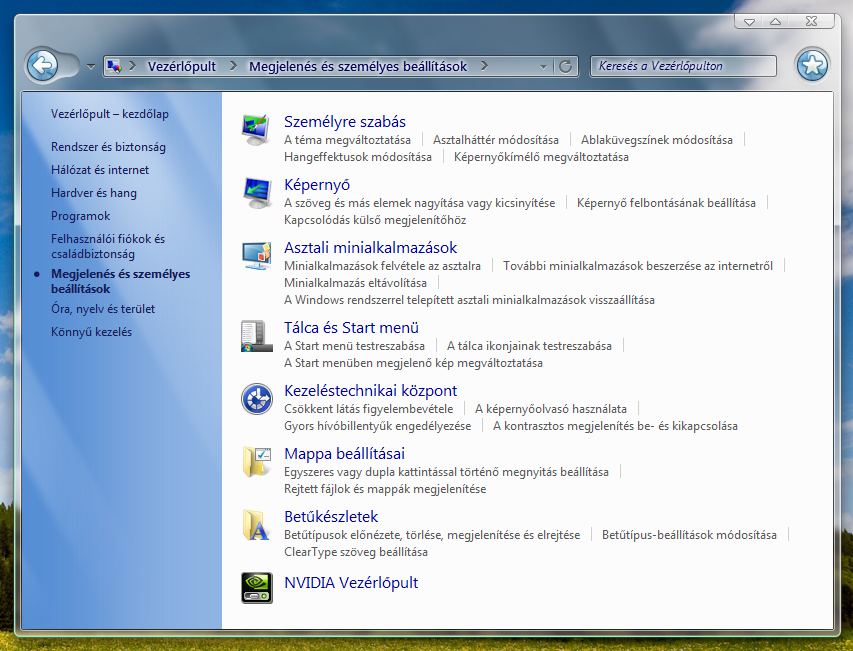
Task: Open Programok category
Action: point(81,216)
